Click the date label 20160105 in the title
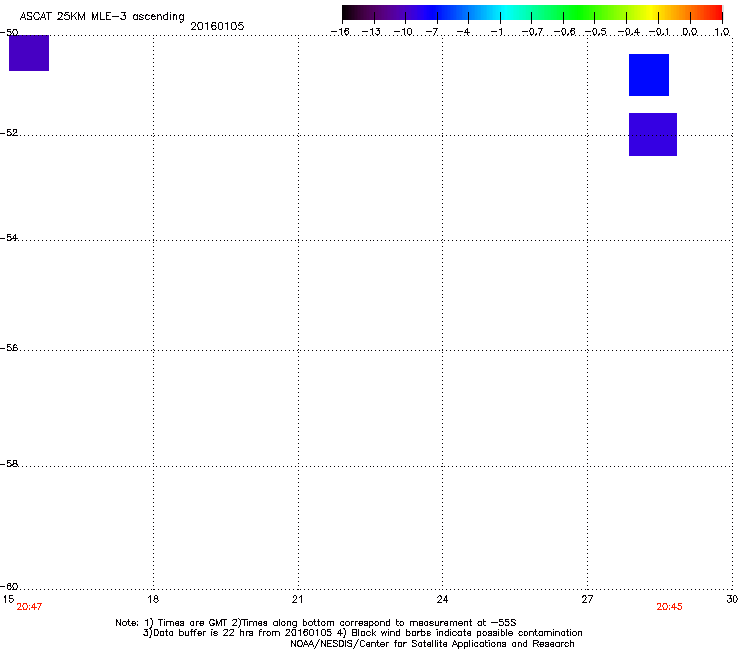The height and width of the screenshot is (650, 740). (x=217, y=26)
